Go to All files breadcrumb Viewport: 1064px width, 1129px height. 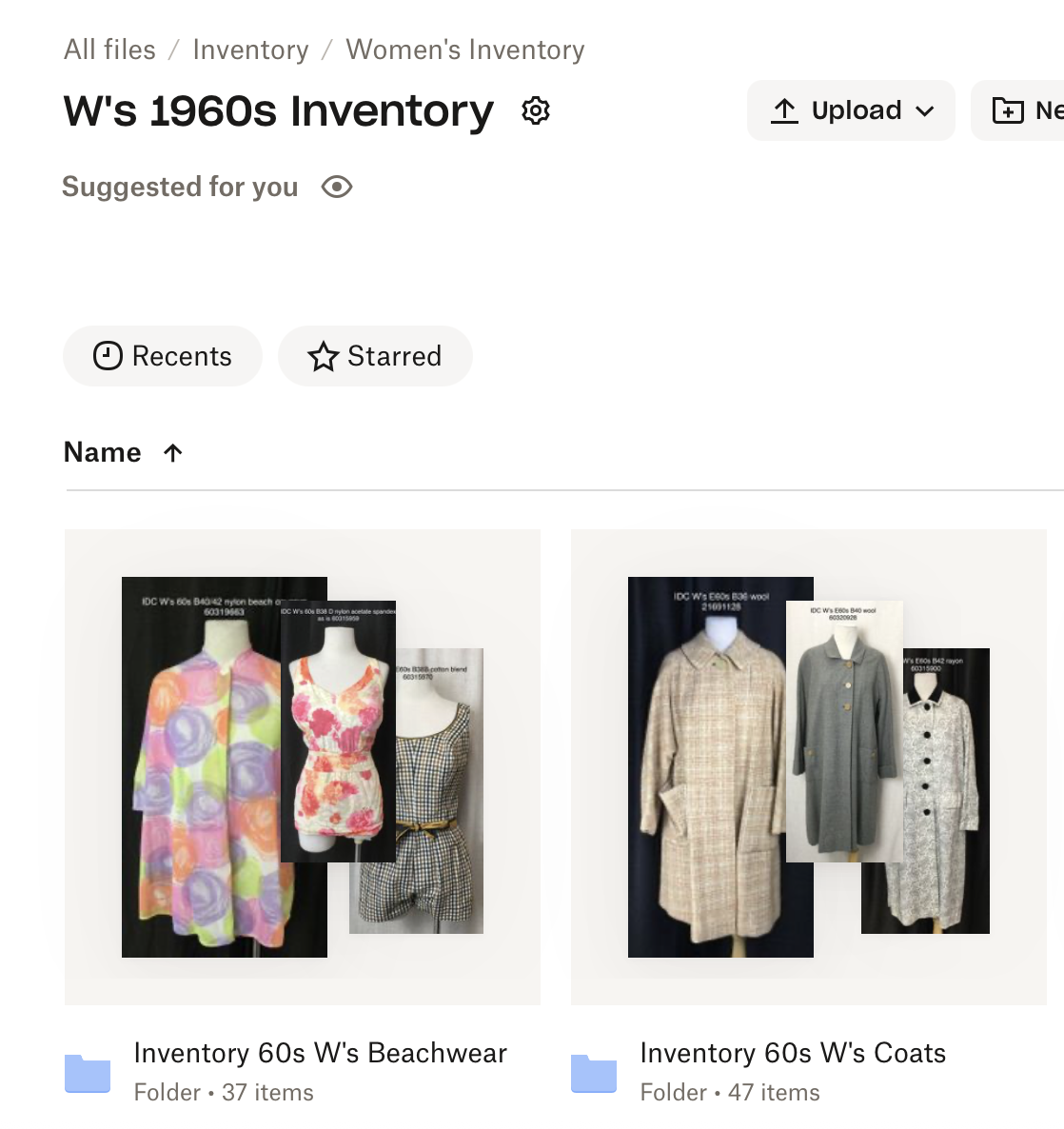[109, 50]
